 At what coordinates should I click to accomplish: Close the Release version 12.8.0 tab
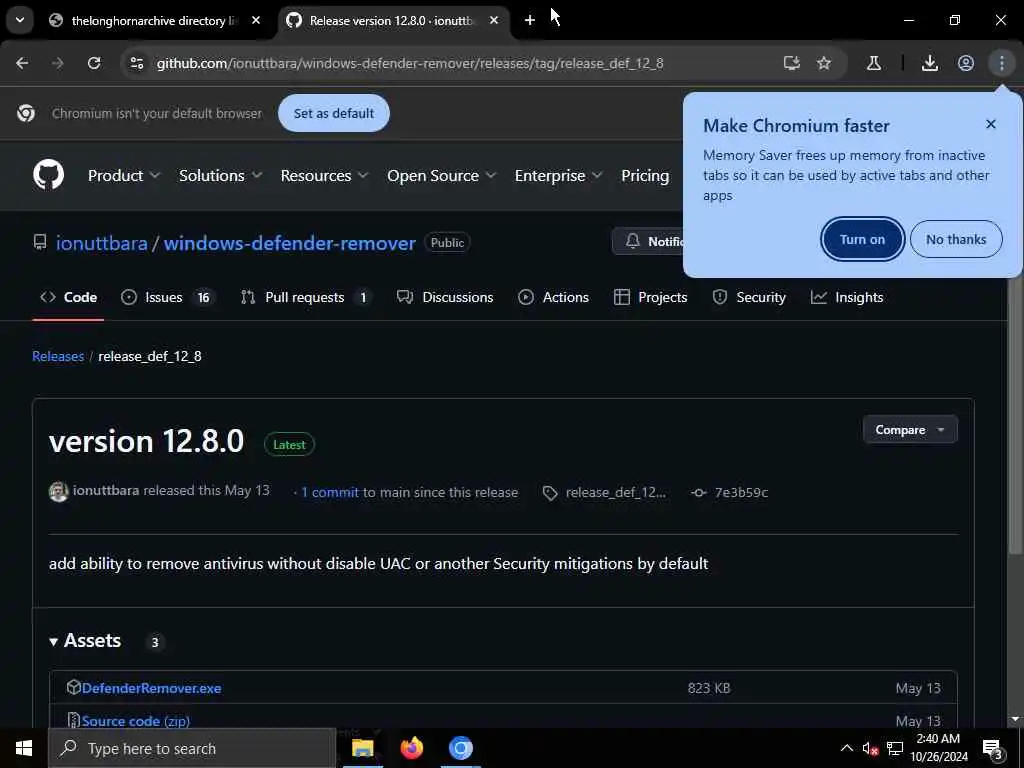[494, 20]
